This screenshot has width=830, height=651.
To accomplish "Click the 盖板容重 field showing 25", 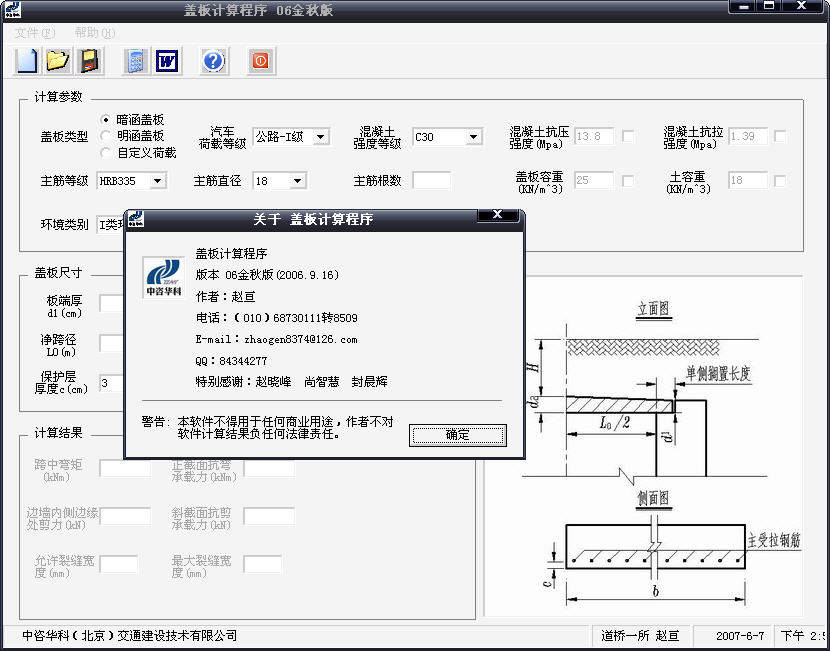I will [594, 180].
